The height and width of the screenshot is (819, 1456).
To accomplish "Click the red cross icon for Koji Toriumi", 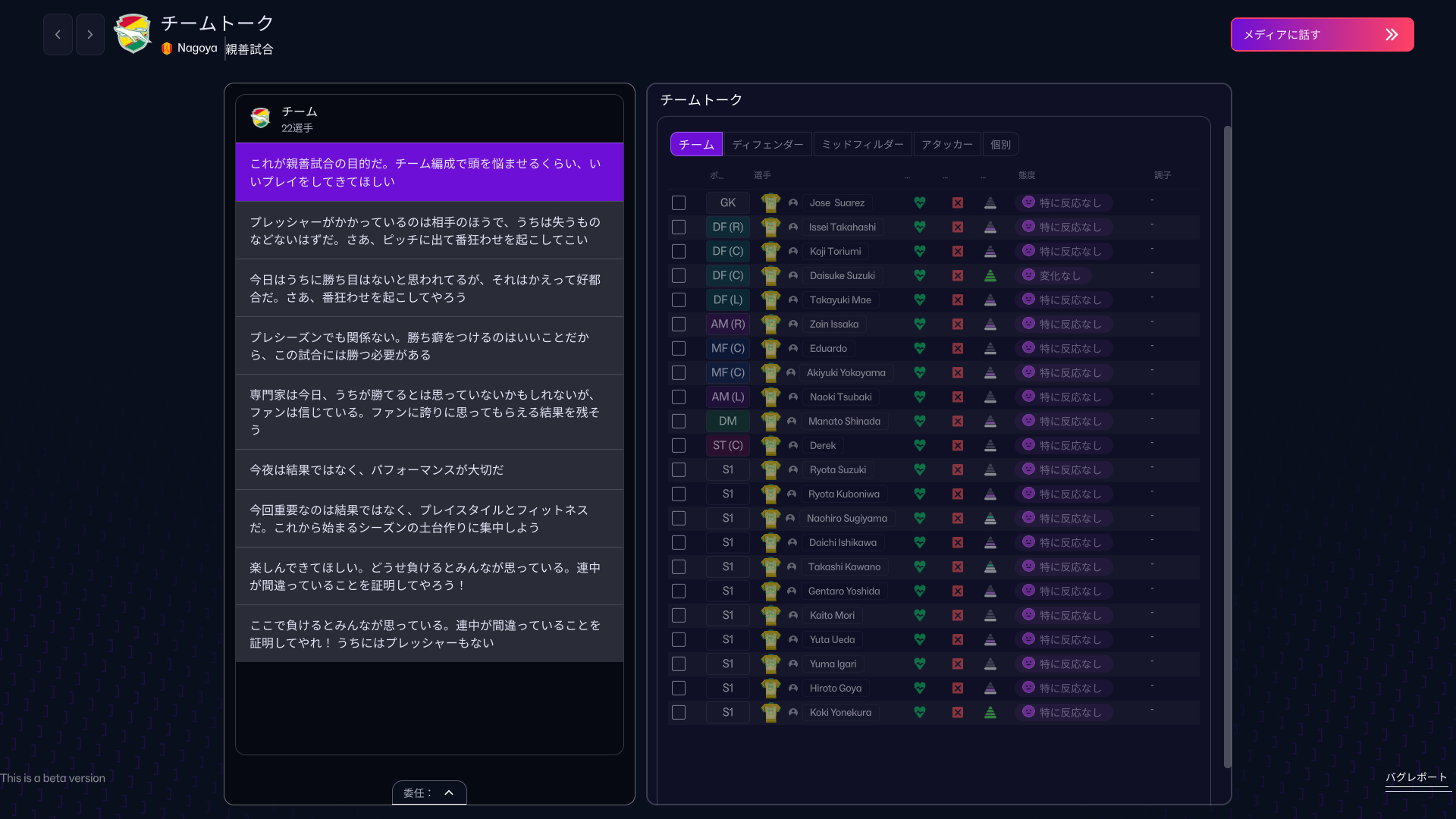I will click(x=958, y=251).
